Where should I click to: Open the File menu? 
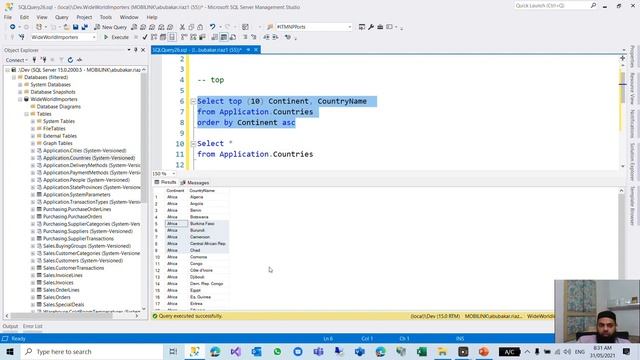(8, 17)
